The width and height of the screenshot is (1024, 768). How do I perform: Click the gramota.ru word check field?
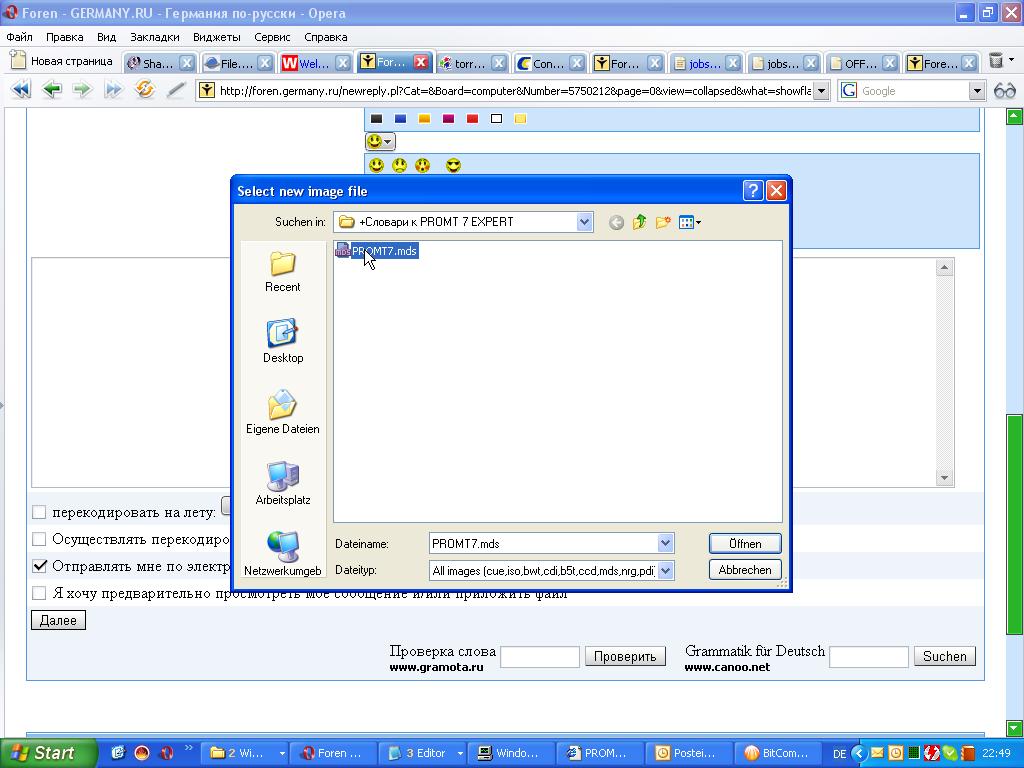tap(539, 657)
